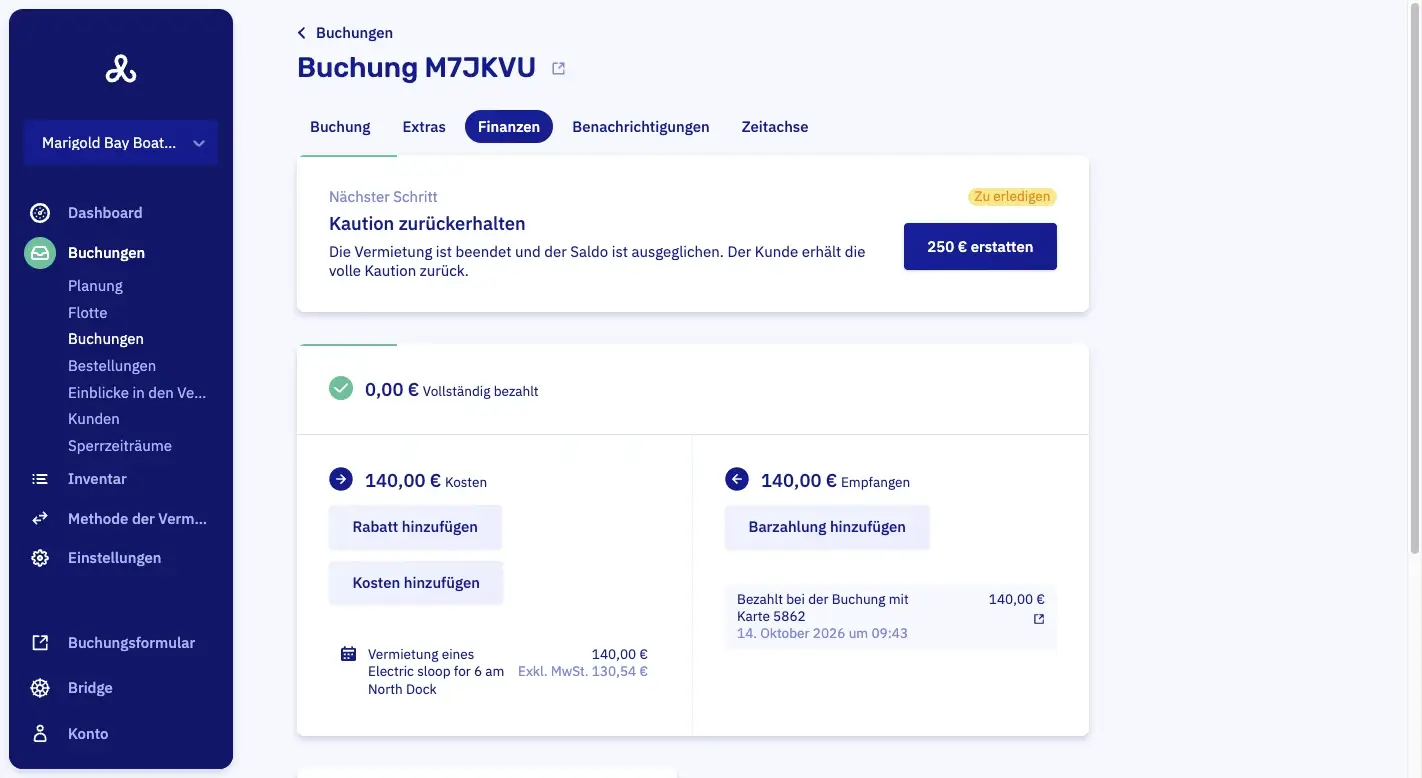
Task: Click the calendar icon beside Vermietung eines
Action: [348, 654]
